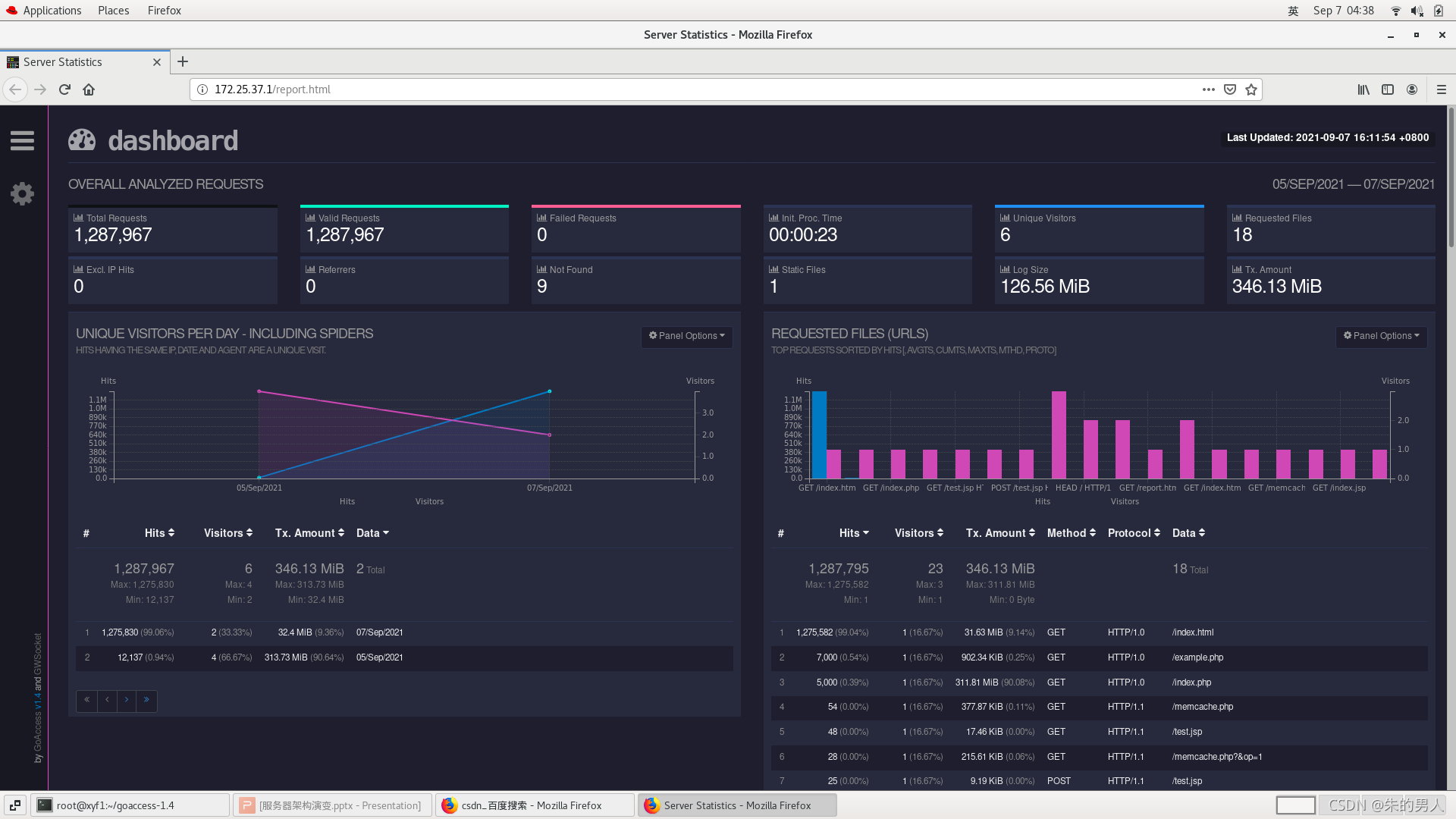1456x819 pixels.
Task: Toggle Visitors legend in requested files chart
Action: coord(1125,501)
